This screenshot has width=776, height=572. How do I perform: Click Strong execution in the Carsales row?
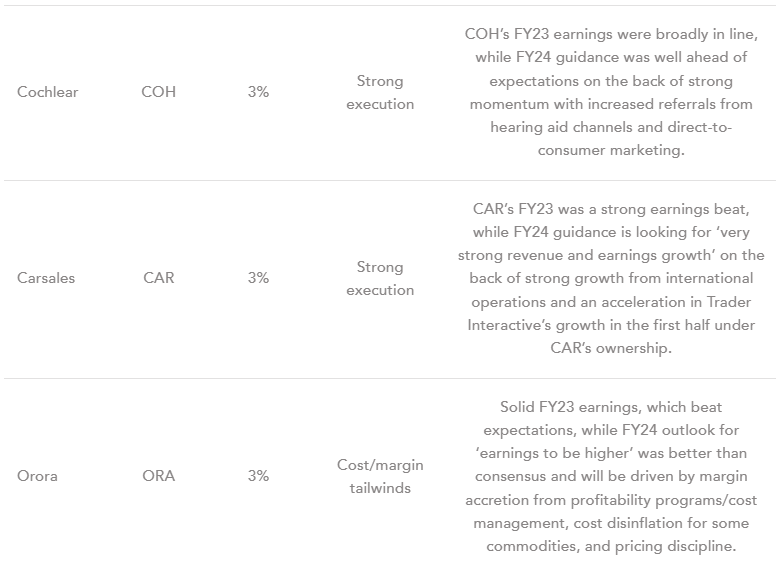tap(380, 278)
